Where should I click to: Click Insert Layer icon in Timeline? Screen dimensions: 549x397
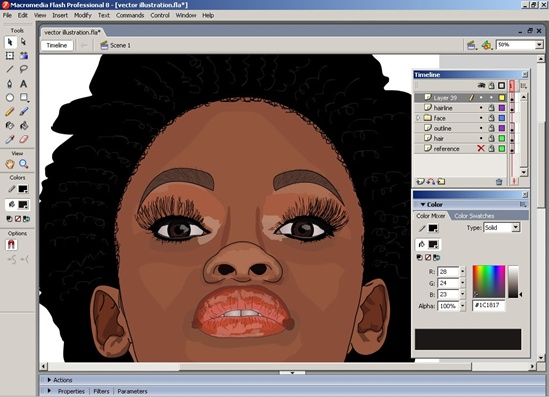pyautogui.click(x=420, y=181)
